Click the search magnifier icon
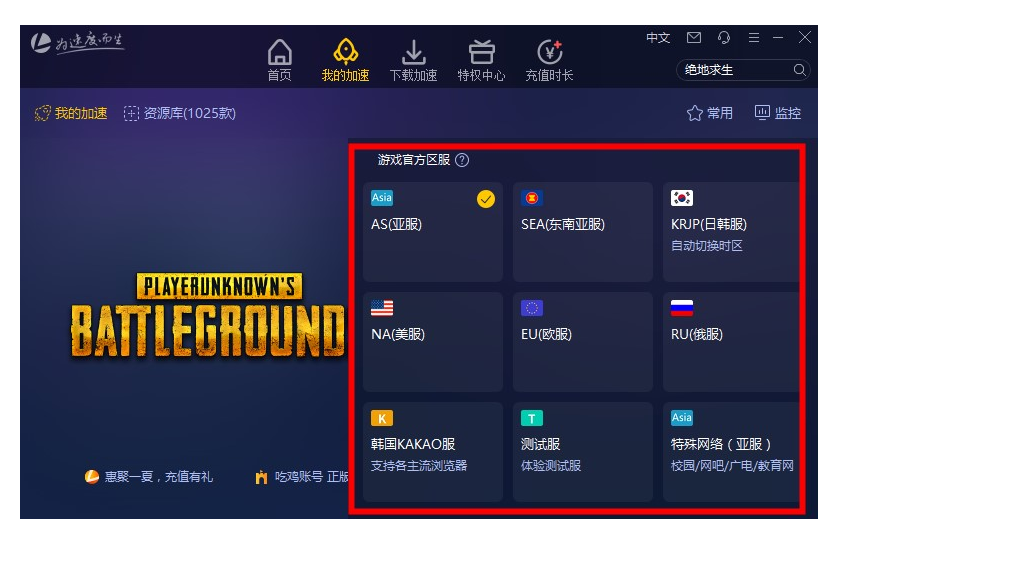Viewport: 1035px width, 580px height. (801, 70)
